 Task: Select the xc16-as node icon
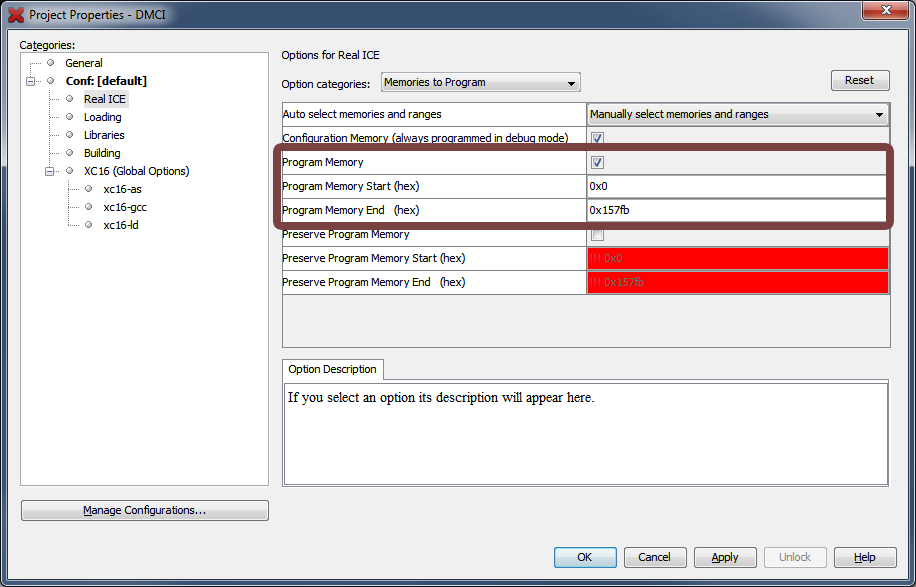88,189
